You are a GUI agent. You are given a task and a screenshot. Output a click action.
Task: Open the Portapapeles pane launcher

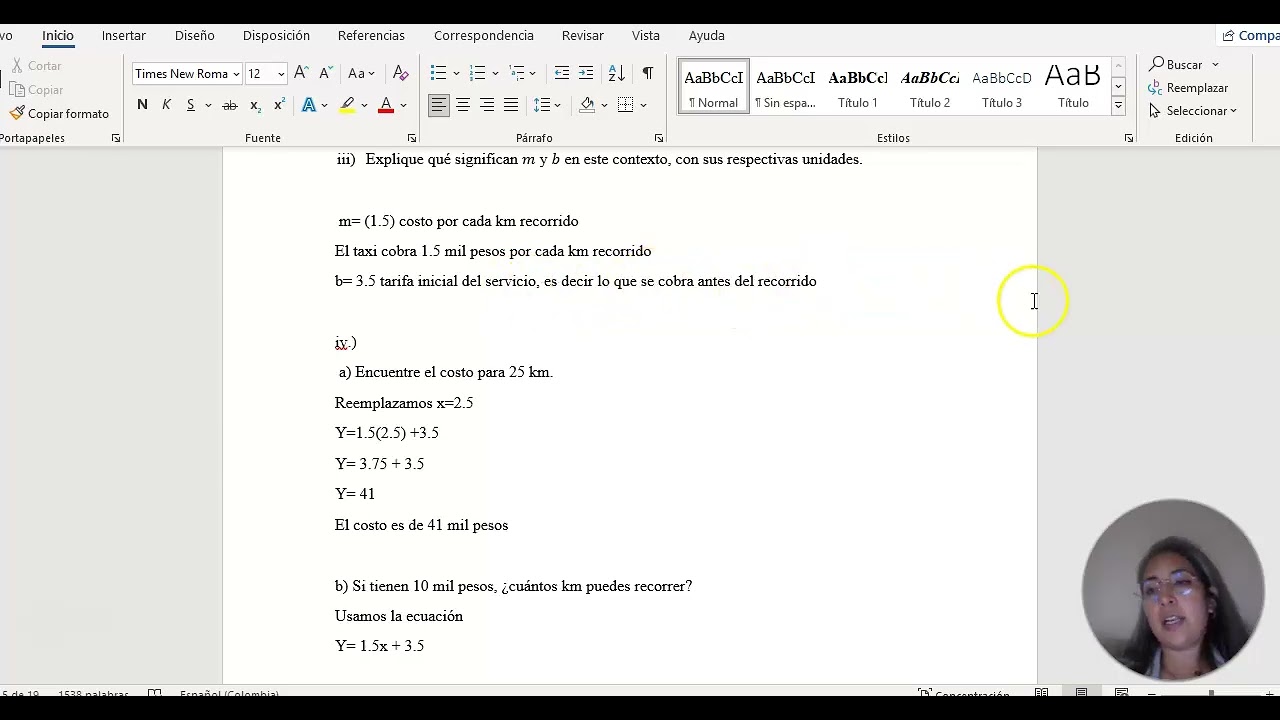[116, 138]
